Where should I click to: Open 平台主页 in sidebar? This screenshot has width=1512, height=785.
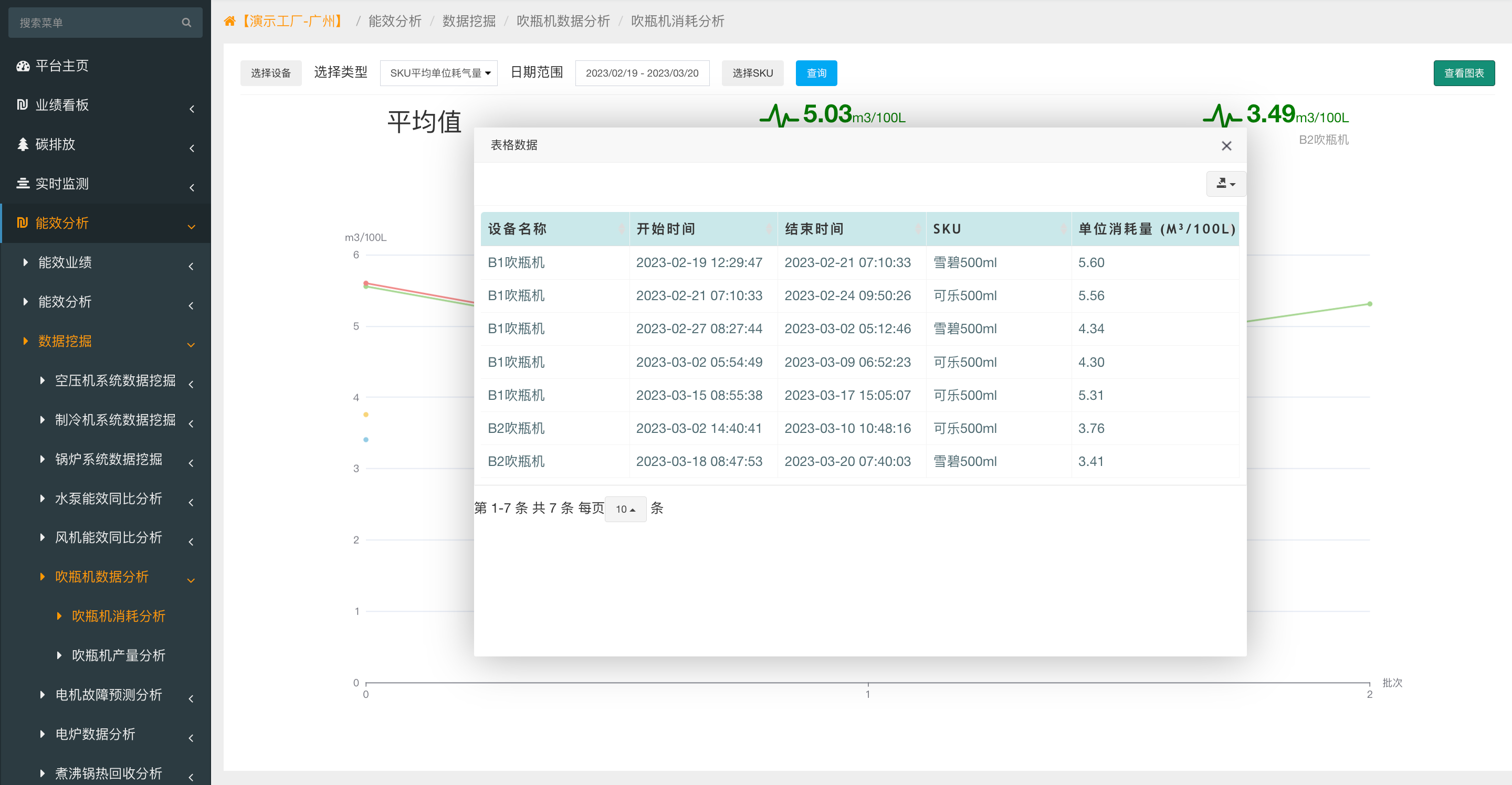(62, 66)
